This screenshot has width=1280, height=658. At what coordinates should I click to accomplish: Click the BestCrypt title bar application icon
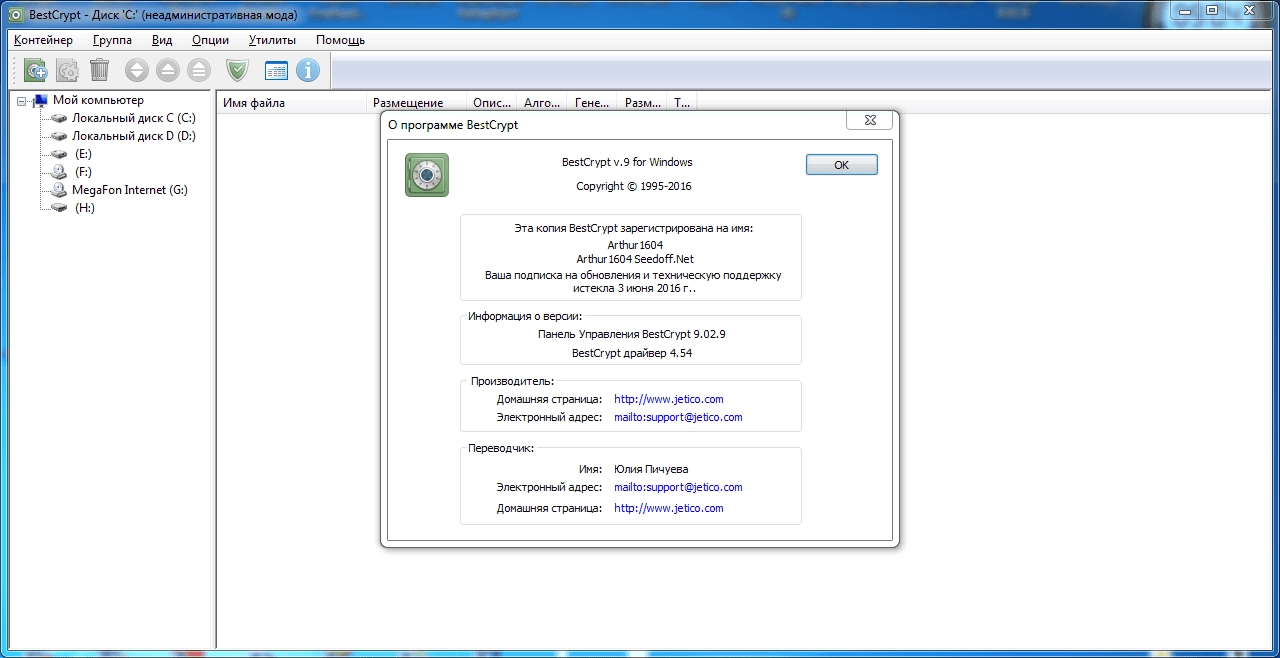tap(16, 15)
